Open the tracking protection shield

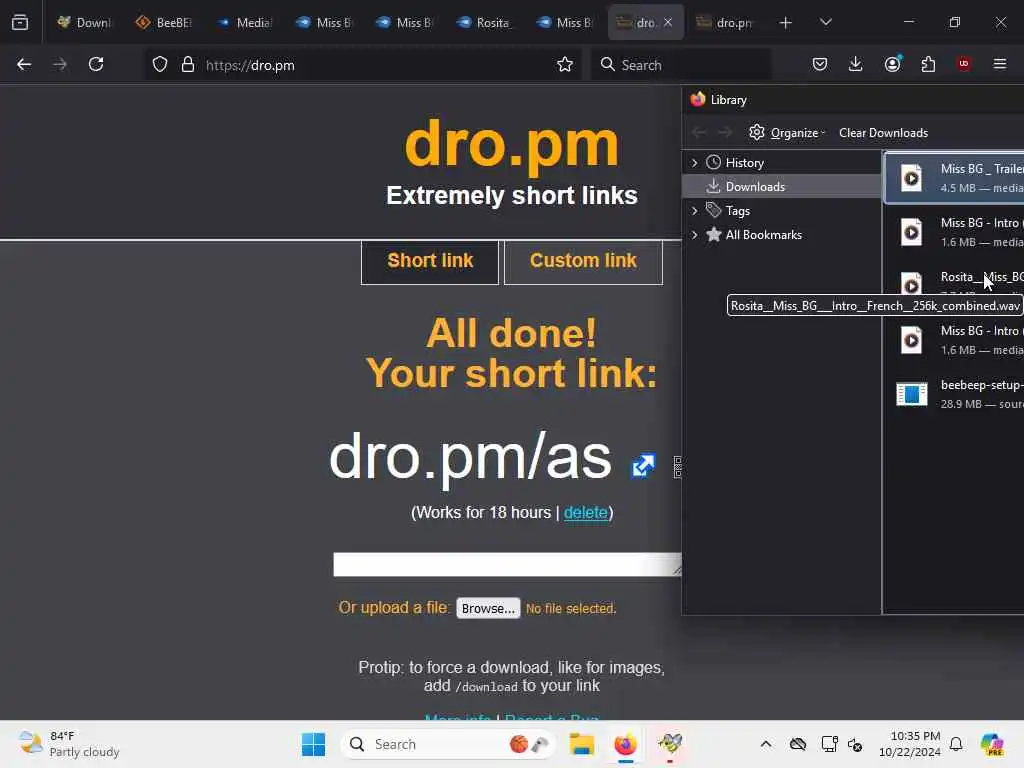click(160, 65)
